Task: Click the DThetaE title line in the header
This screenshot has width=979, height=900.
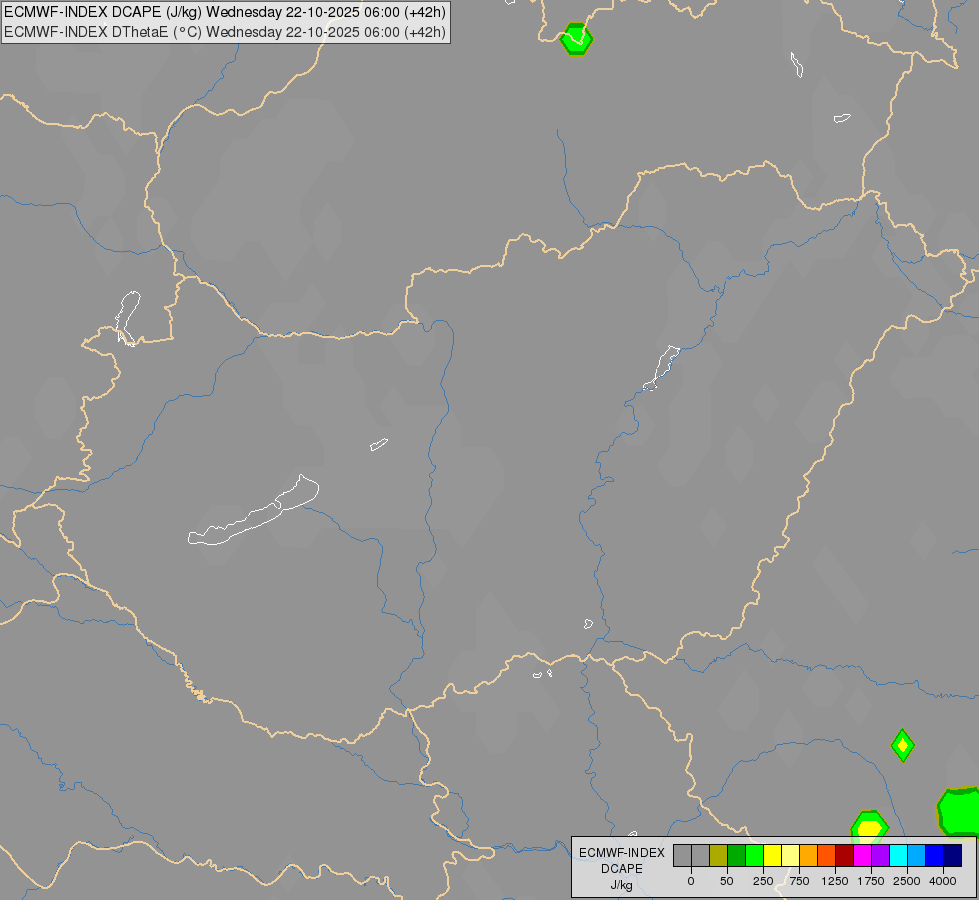Action: tap(225, 32)
